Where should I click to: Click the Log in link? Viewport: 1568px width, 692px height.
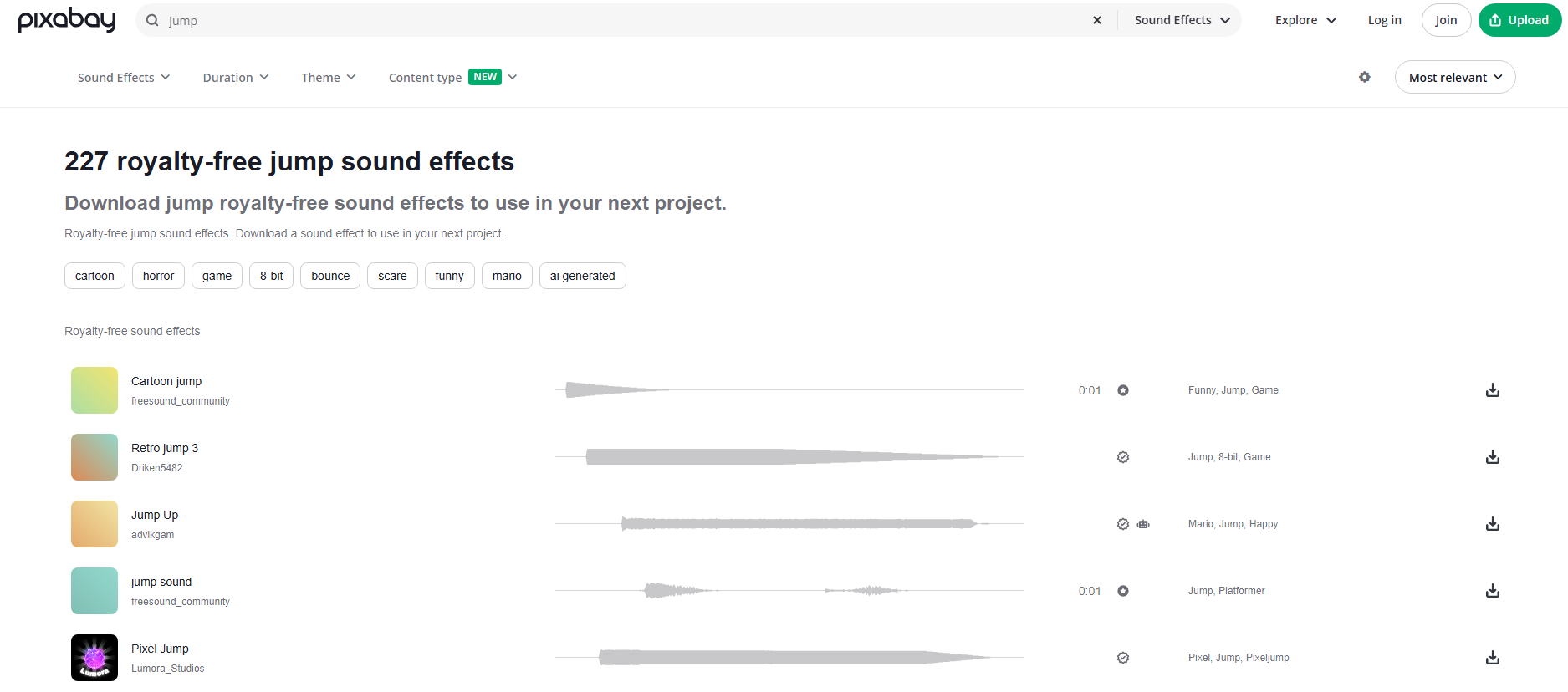(x=1384, y=20)
